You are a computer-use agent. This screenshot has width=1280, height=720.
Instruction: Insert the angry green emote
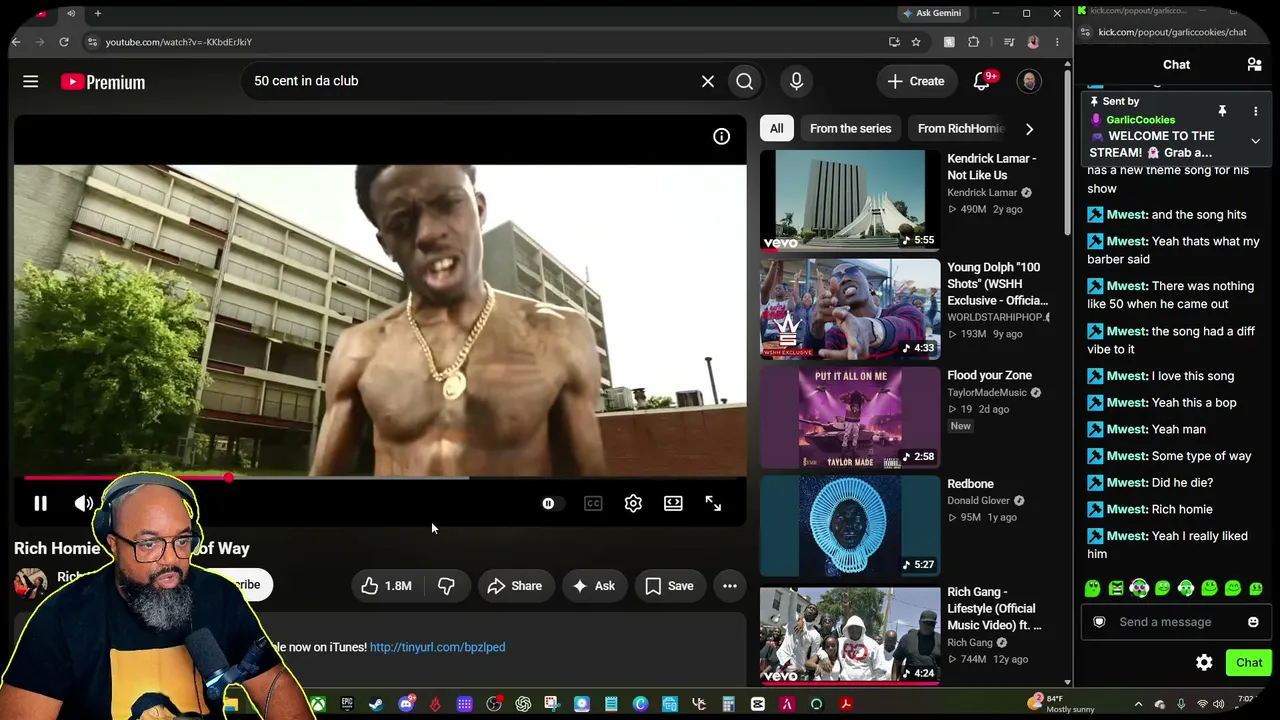tap(1116, 589)
